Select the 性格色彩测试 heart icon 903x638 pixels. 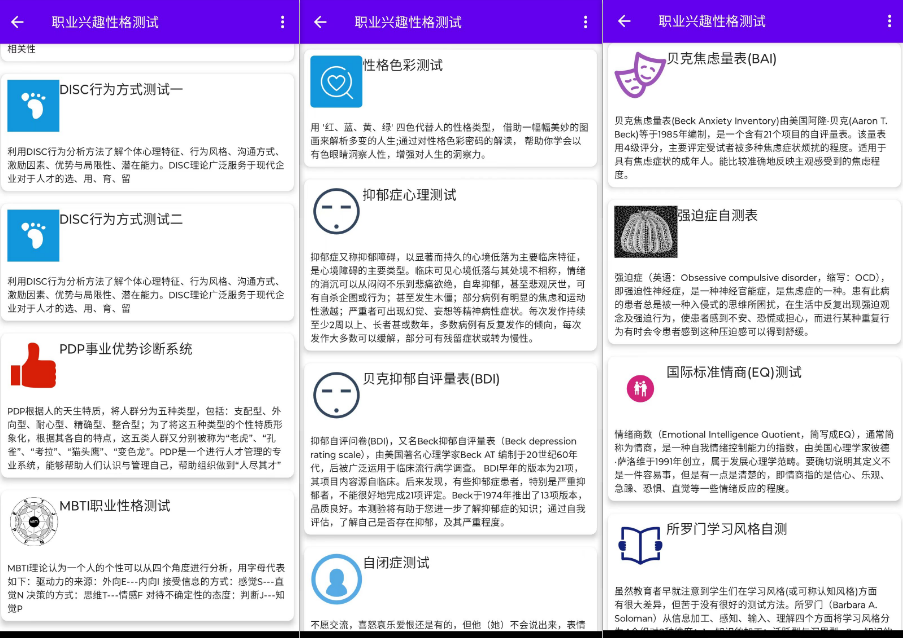[x=336, y=82]
